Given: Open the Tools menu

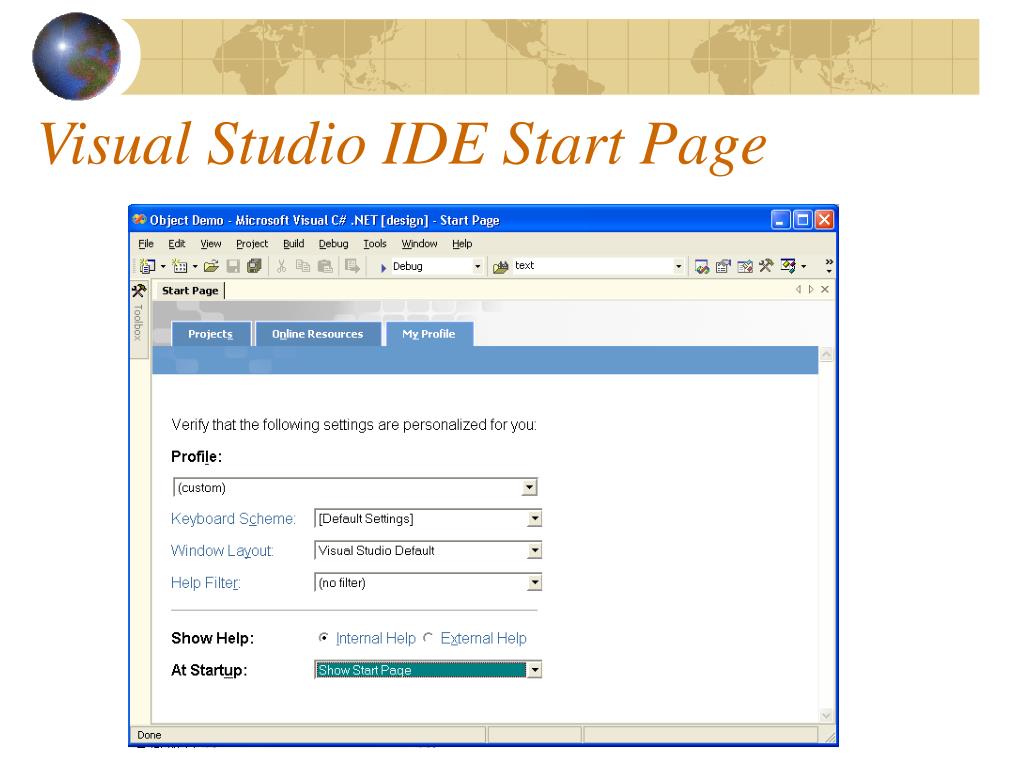Looking at the screenshot, I should [x=375, y=244].
